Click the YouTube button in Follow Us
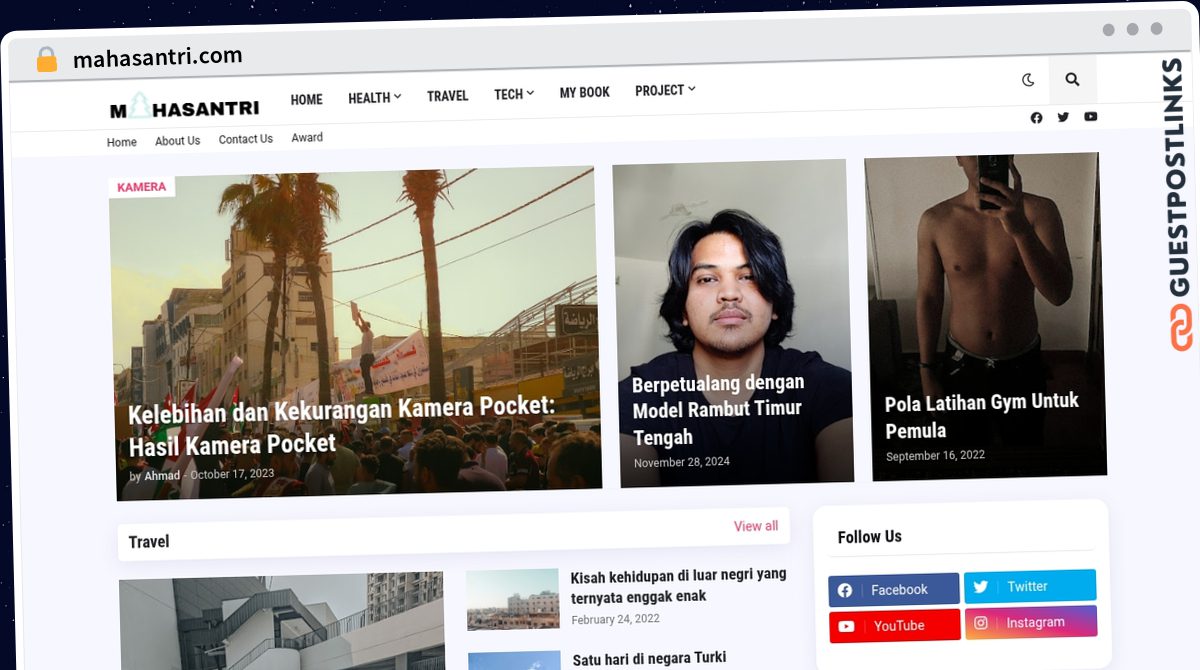 pyautogui.click(x=894, y=625)
